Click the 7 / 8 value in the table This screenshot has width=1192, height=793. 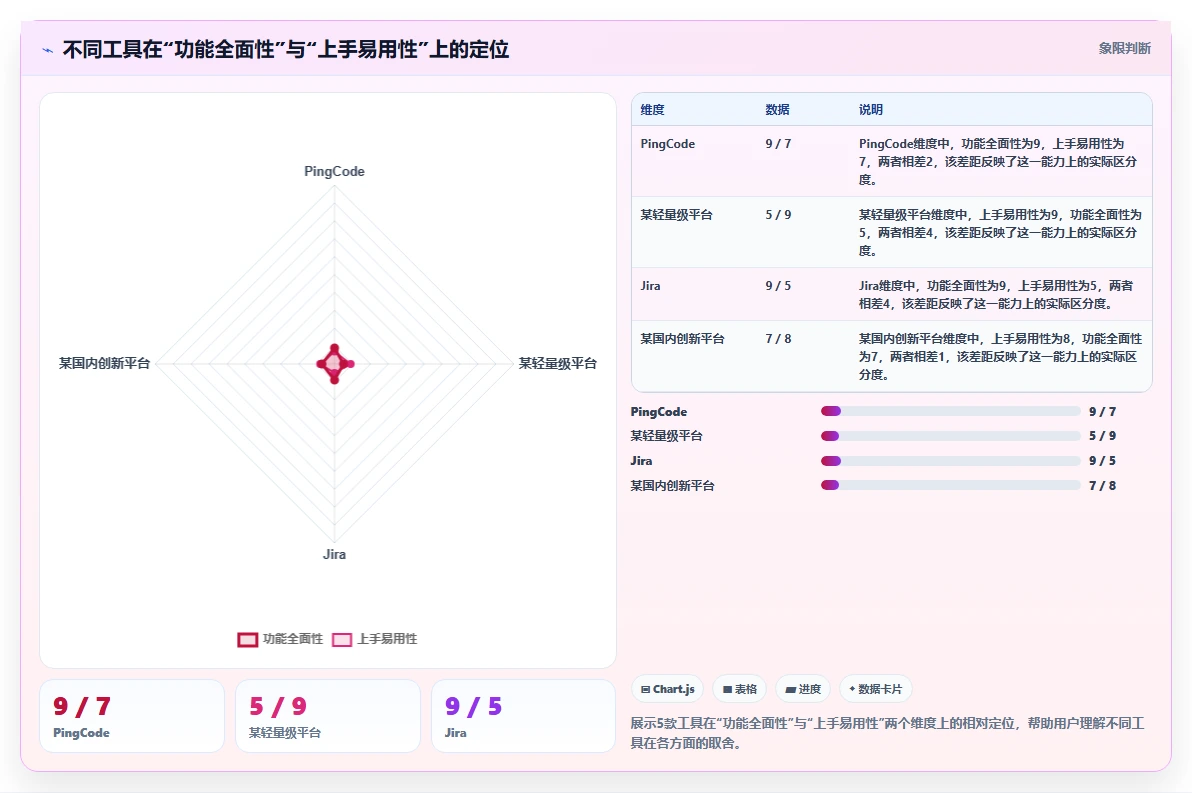[x=778, y=339]
